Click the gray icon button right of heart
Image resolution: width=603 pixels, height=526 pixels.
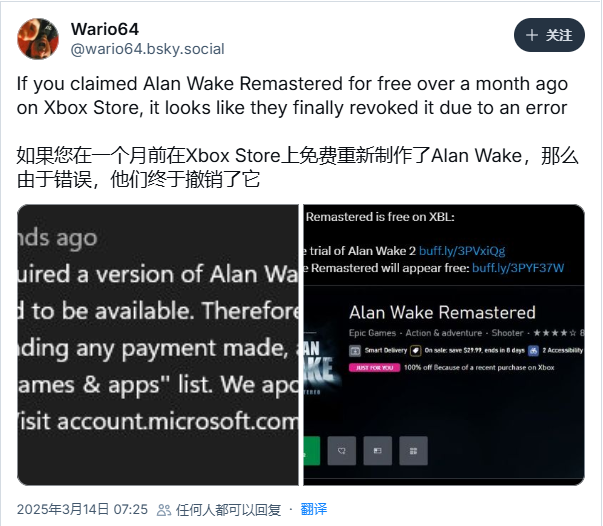pyautogui.click(x=377, y=451)
